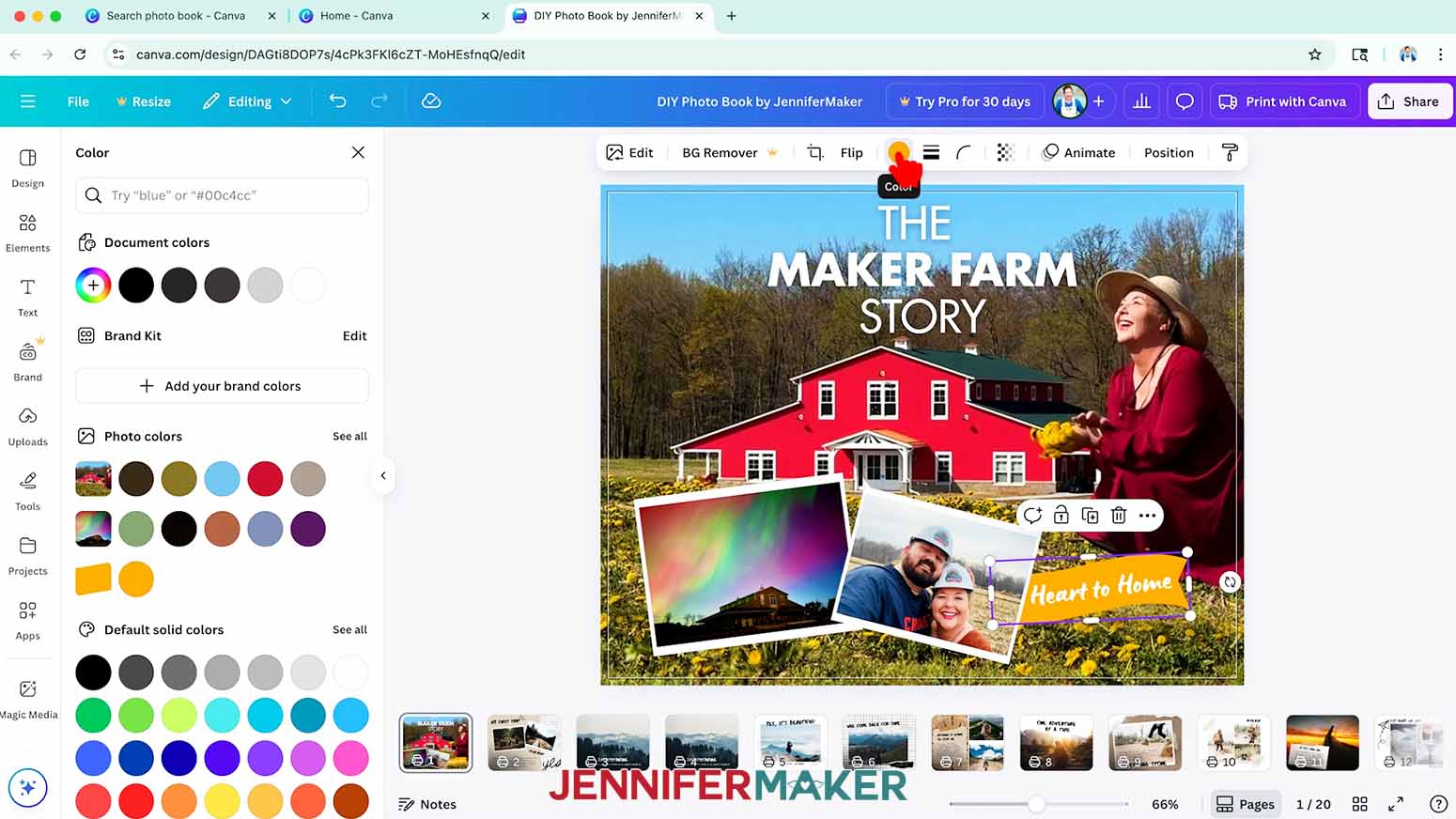Click the Resize menu item
Viewport: 1456px width, 819px height.
(143, 101)
